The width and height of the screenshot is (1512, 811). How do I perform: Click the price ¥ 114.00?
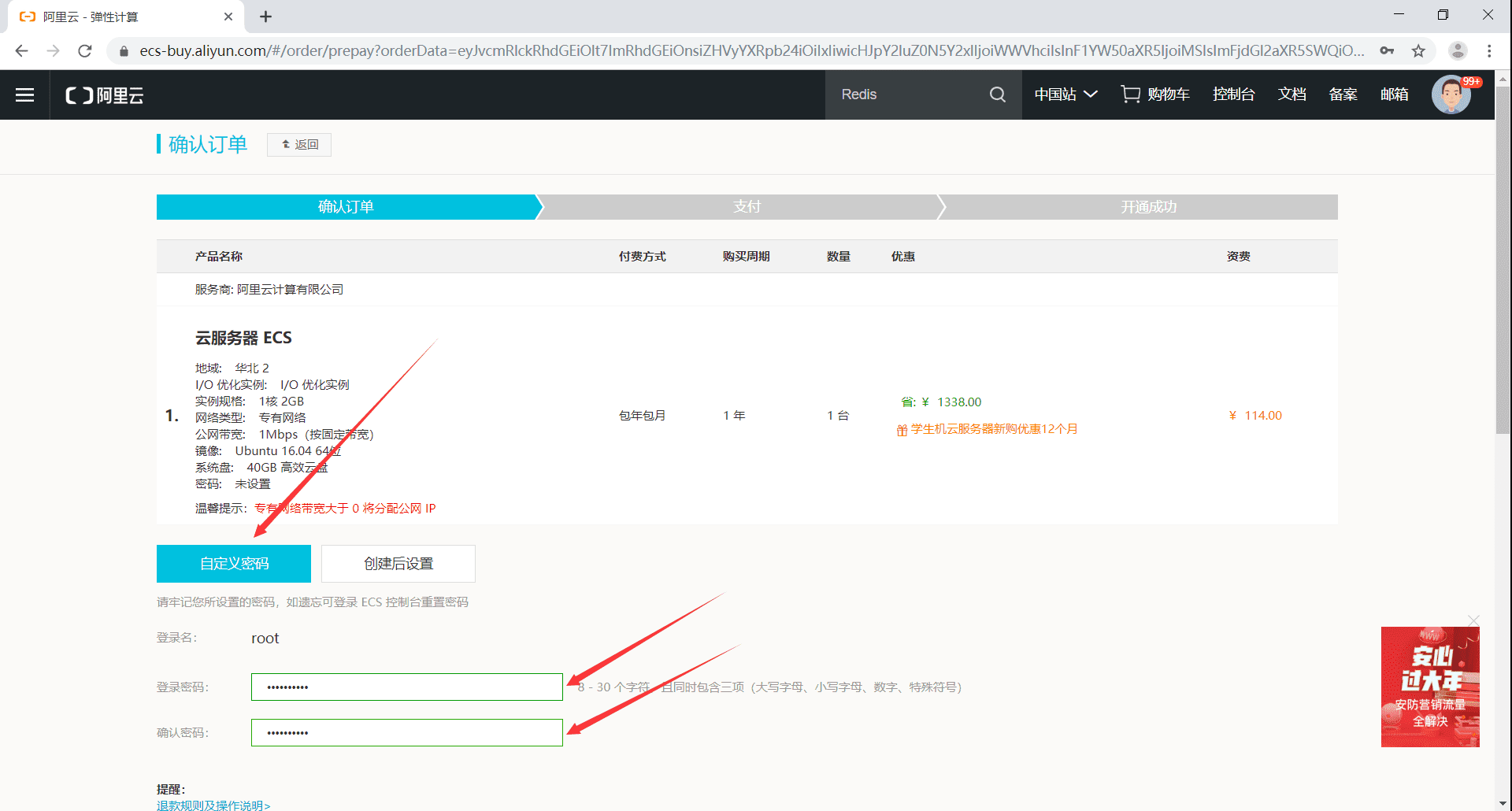click(1255, 416)
